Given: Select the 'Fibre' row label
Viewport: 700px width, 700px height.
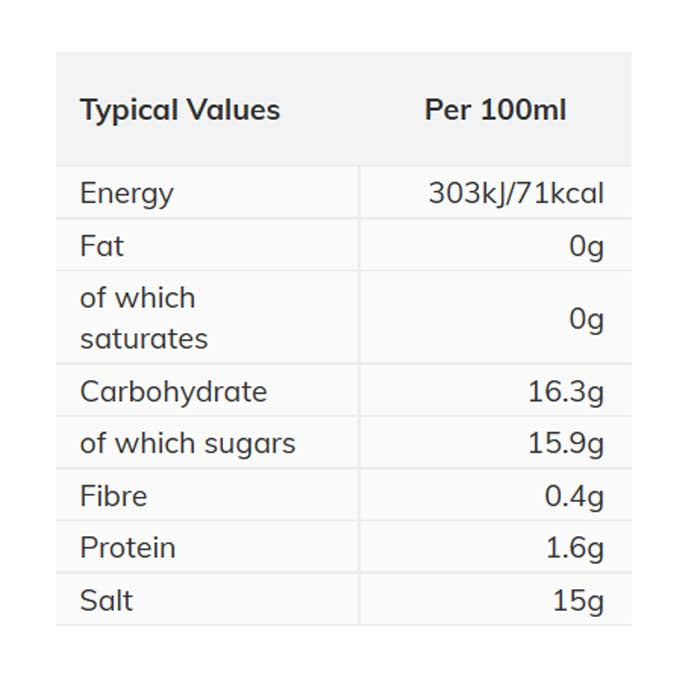Looking at the screenshot, I should pyautogui.click(x=114, y=496).
